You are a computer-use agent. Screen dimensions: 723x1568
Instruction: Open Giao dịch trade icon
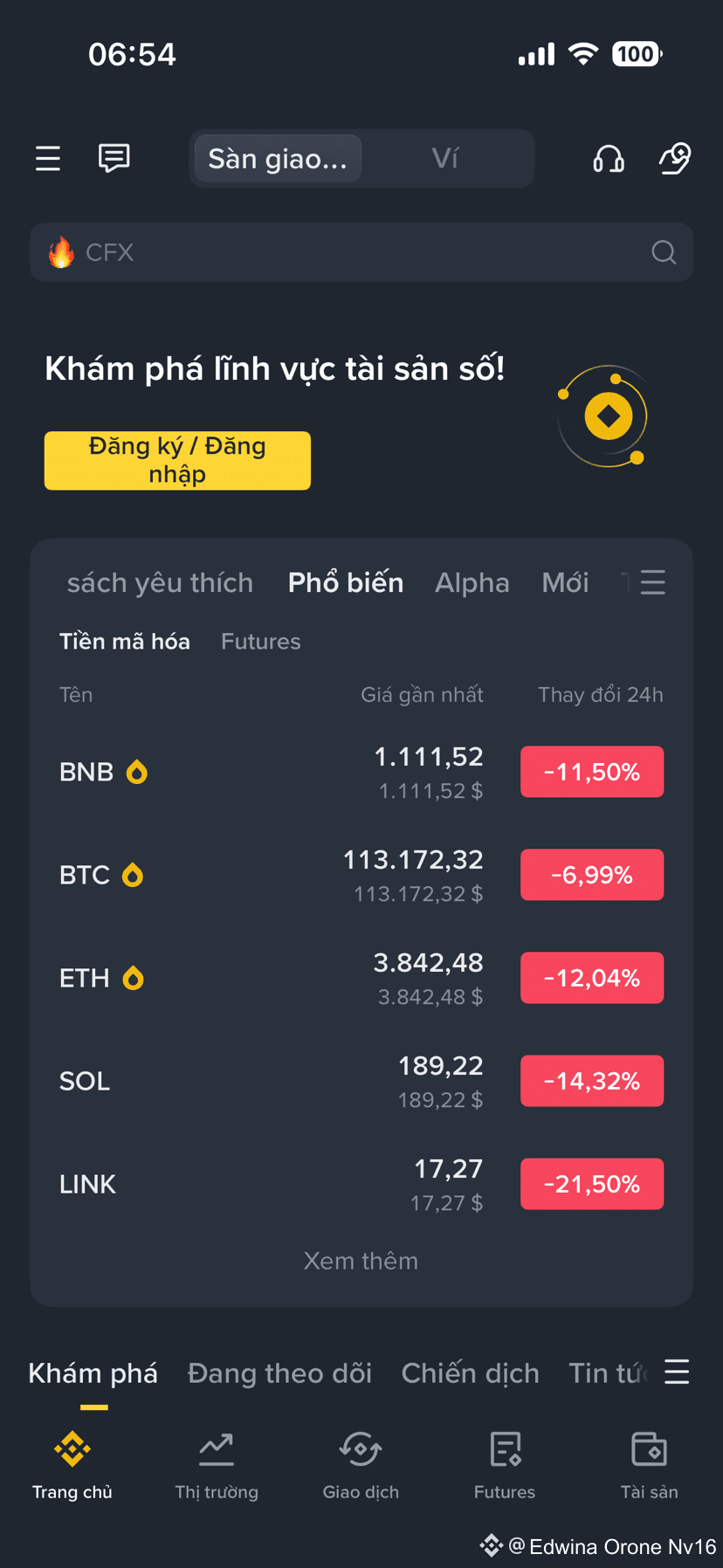point(361,1449)
